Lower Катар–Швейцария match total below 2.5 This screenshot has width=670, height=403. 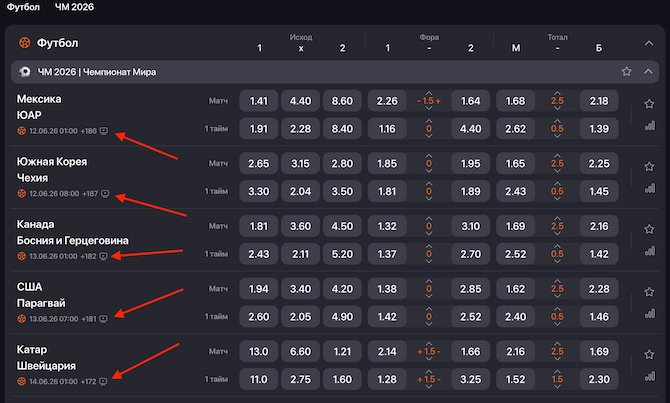(x=557, y=359)
